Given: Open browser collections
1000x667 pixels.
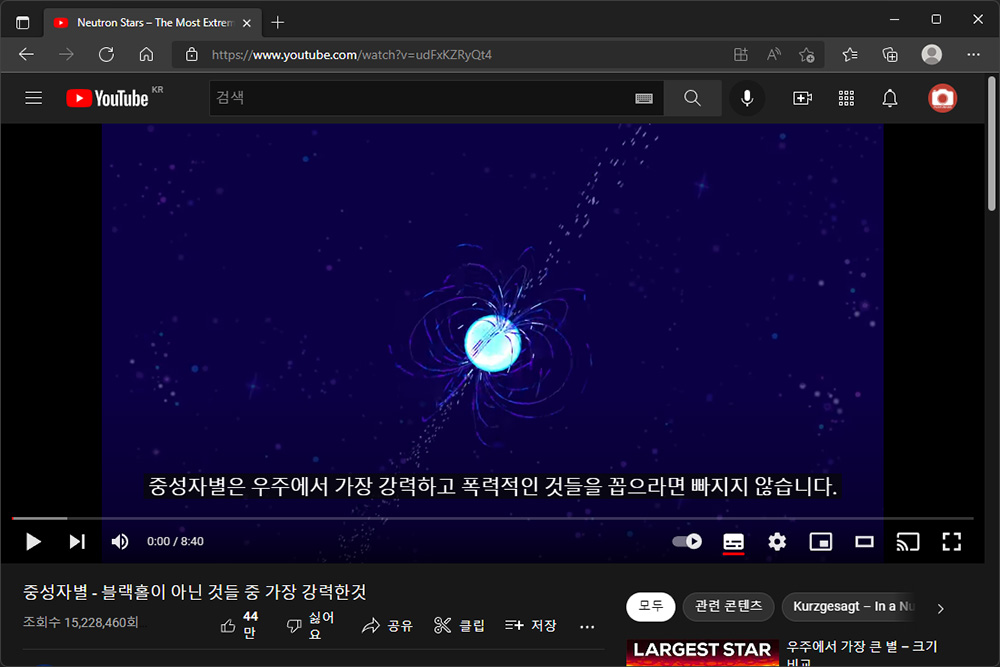Looking at the screenshot, I should [x=890, y=55].
